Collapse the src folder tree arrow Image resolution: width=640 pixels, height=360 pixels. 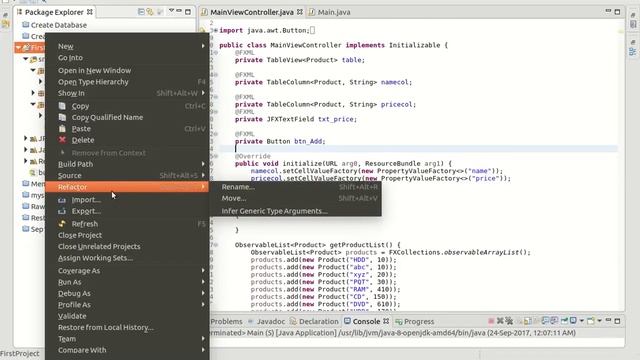click(26, 59)
